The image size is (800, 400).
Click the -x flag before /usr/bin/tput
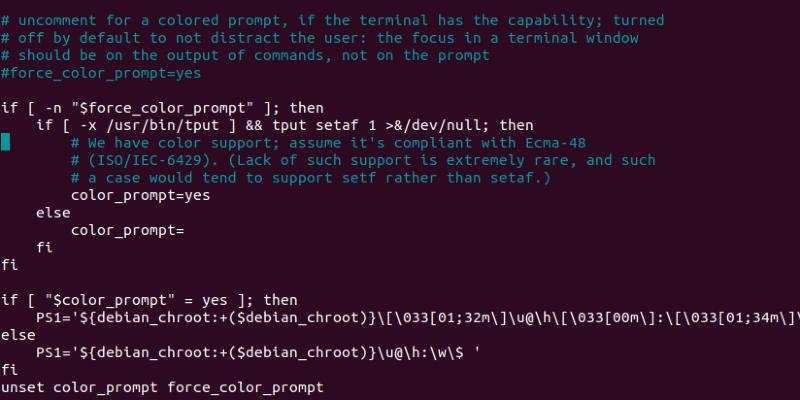coord(87,125)
